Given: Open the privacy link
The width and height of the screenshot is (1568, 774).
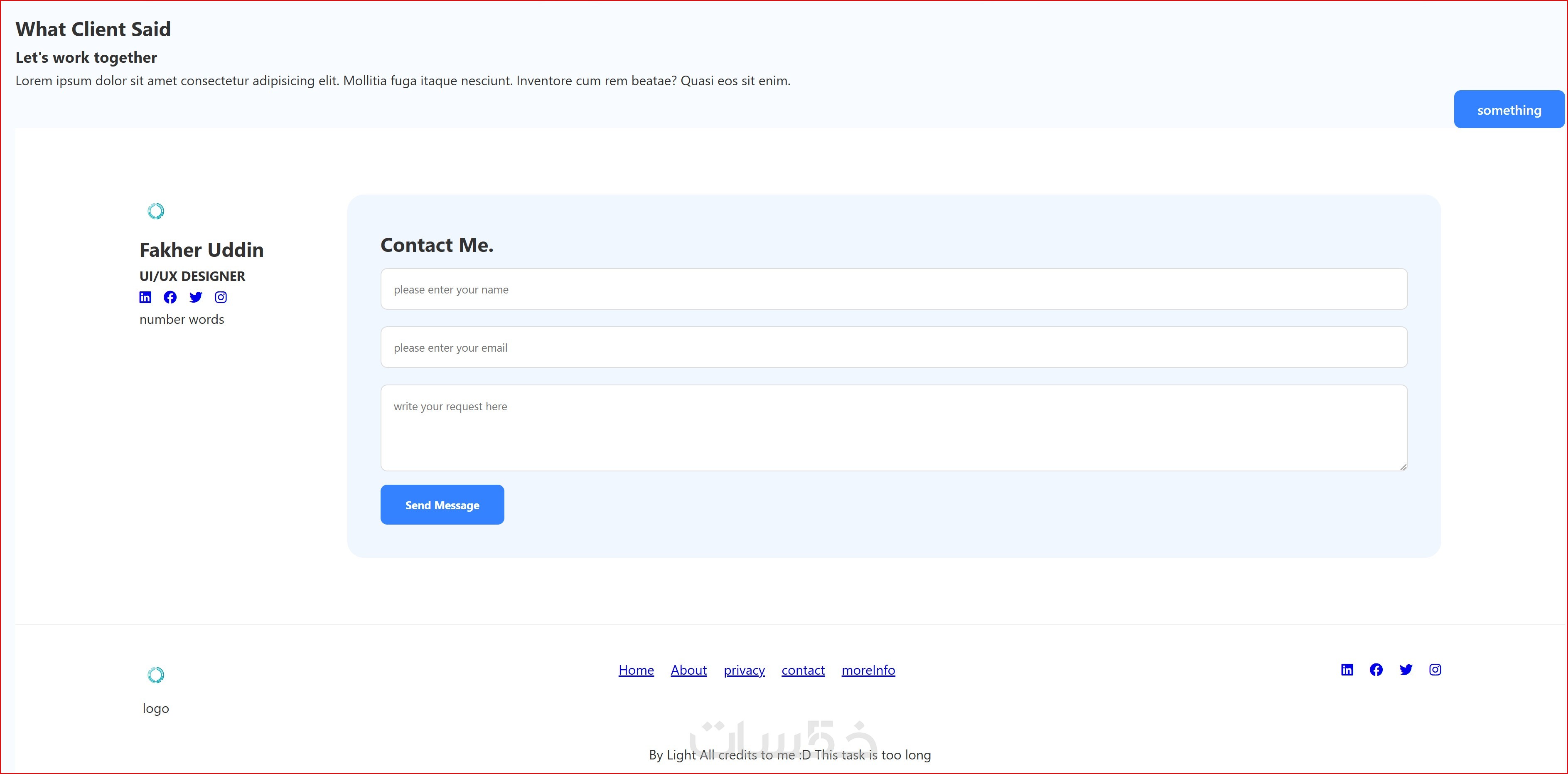Looking at the screenshot, I should (744, 670).
